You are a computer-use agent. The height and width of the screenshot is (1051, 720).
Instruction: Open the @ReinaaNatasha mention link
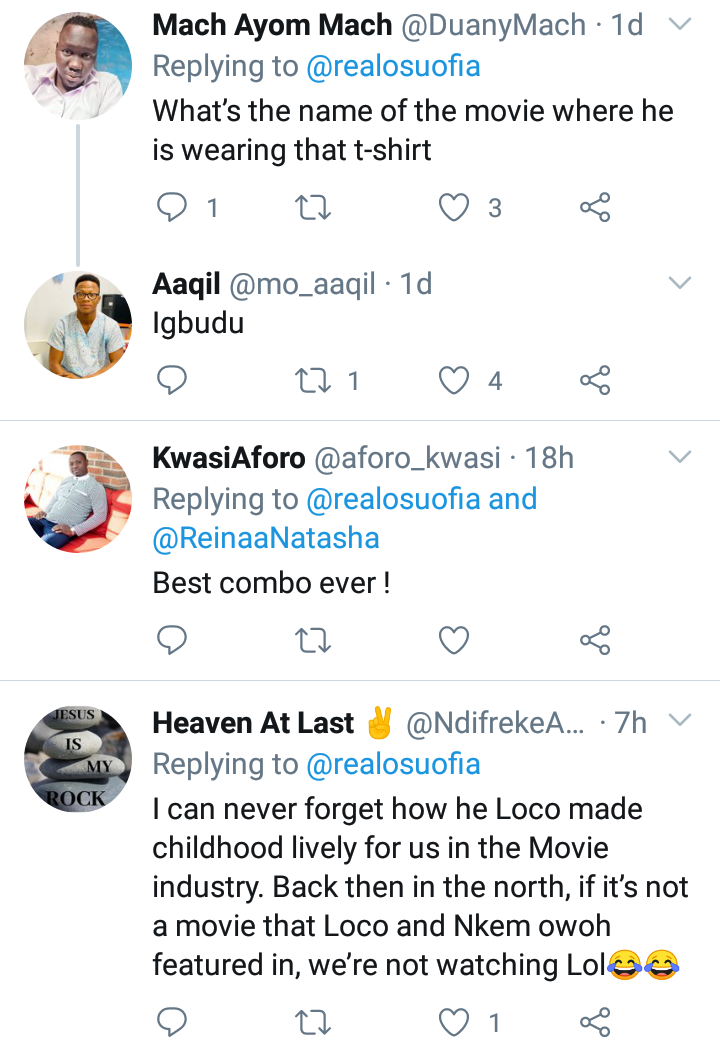coord(266,538)
